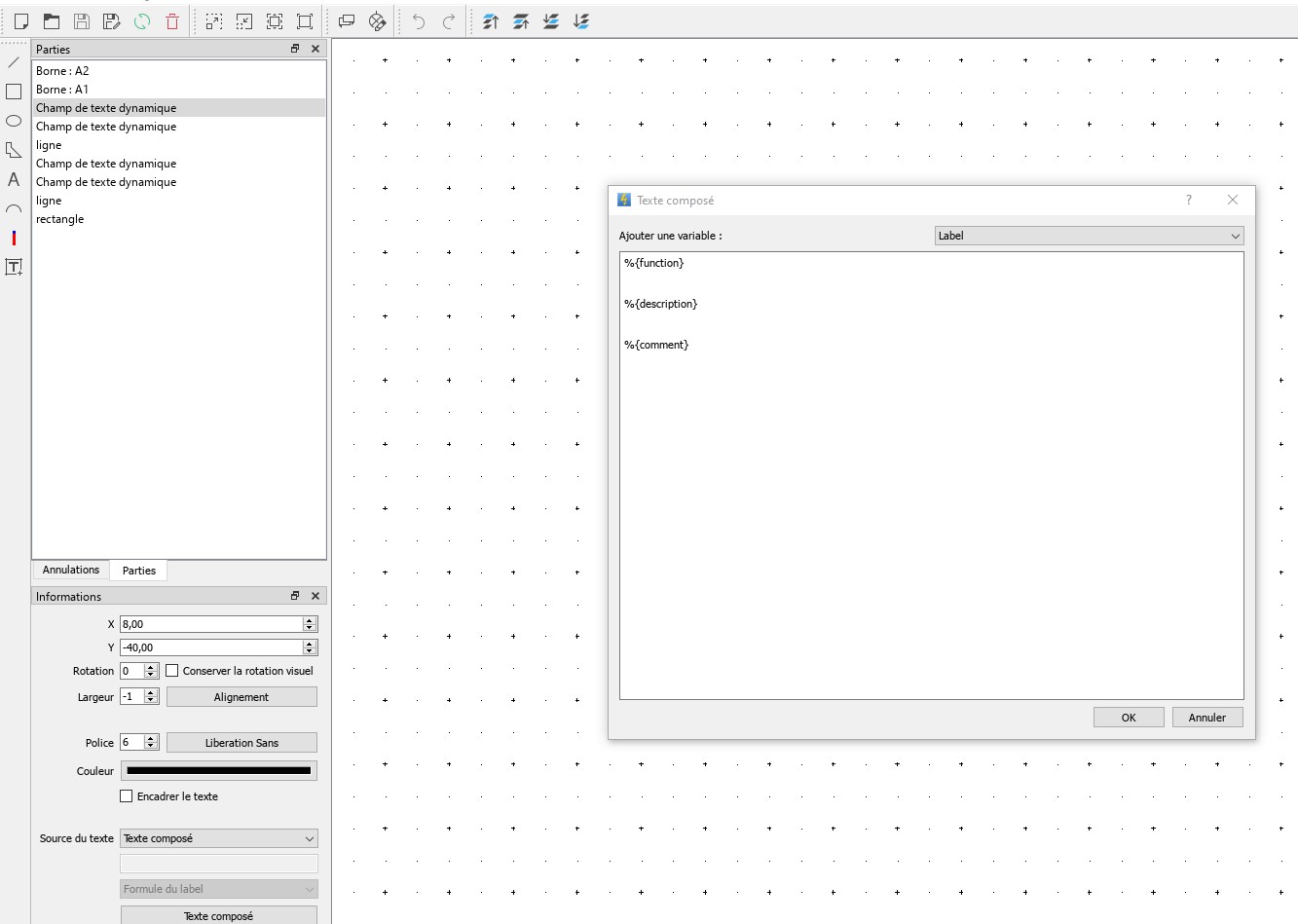Confirm dialog with OK button
This screenshot has height=924, width=1298.
[x=1129, y=718]
